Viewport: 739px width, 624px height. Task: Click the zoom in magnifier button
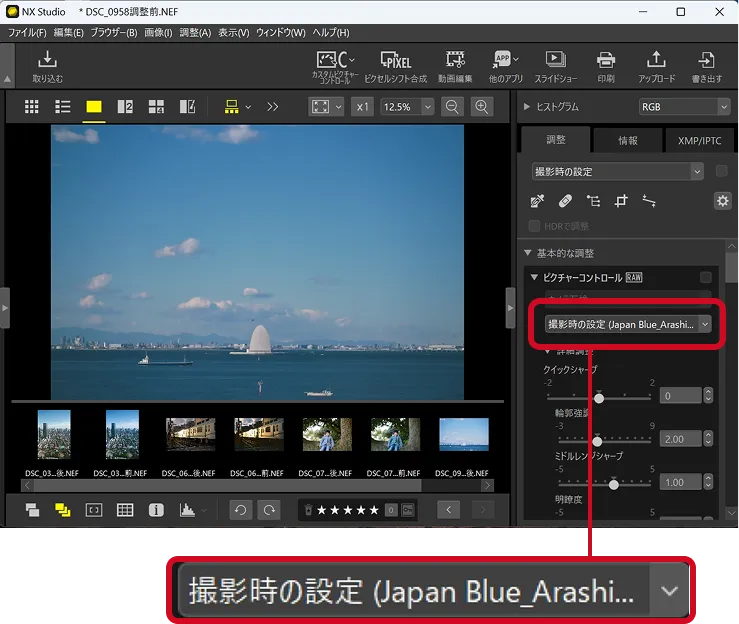[x=482, y=107]
